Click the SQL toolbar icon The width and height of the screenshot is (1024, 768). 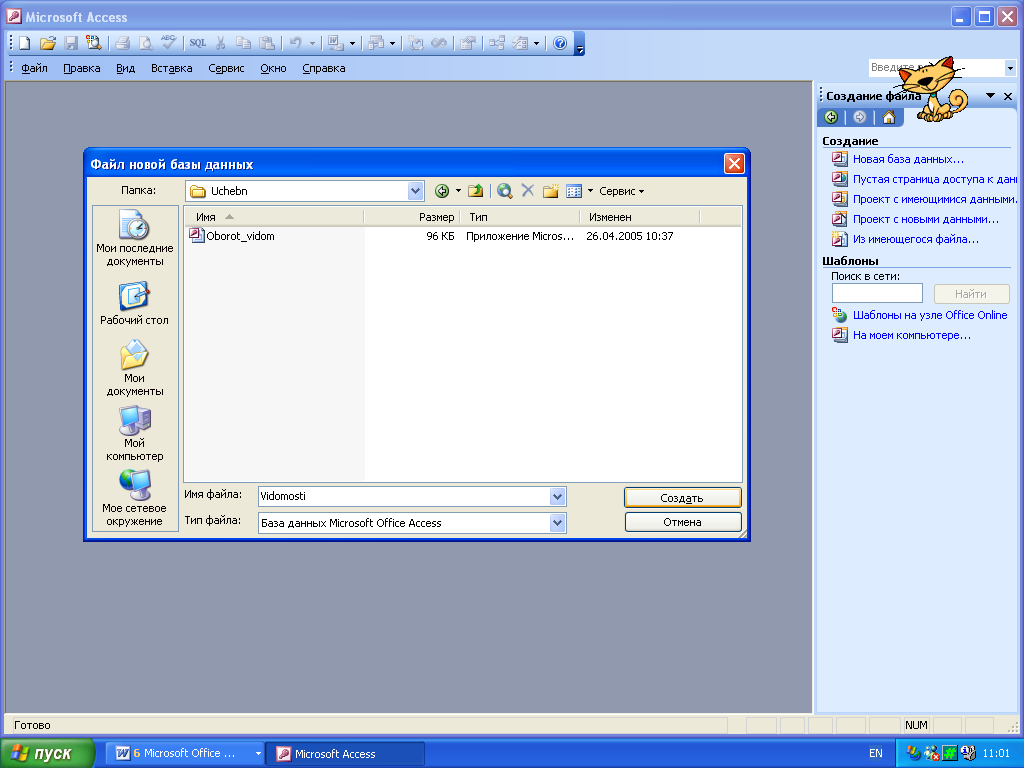[197, 44]
